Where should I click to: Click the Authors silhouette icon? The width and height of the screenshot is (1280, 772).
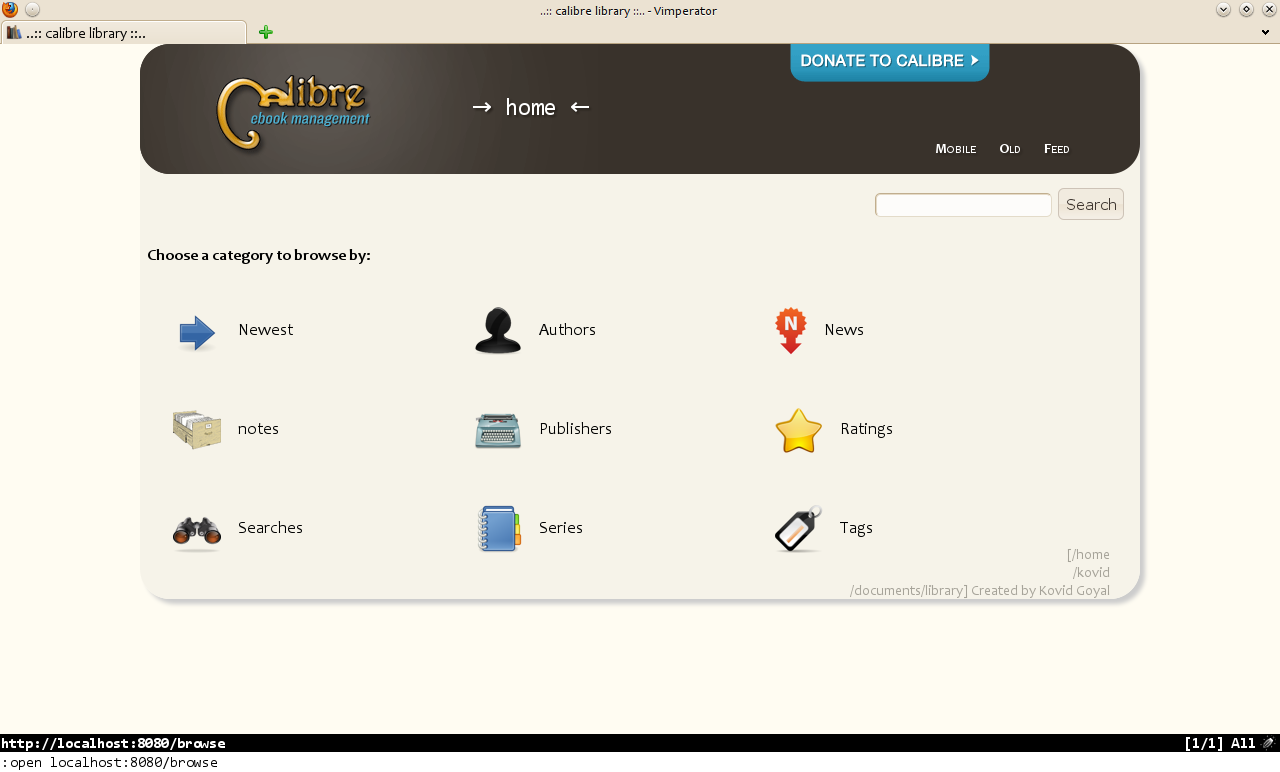tap(498, 331)
